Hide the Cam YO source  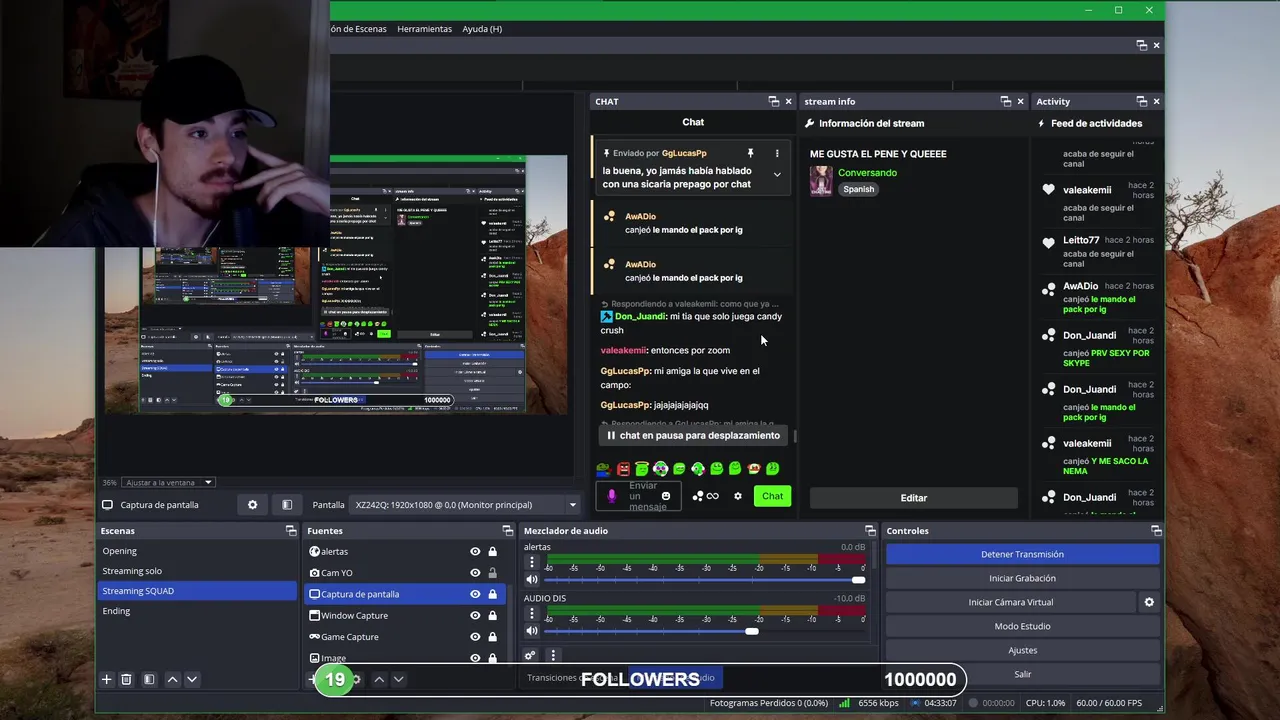tap(475, 573)
